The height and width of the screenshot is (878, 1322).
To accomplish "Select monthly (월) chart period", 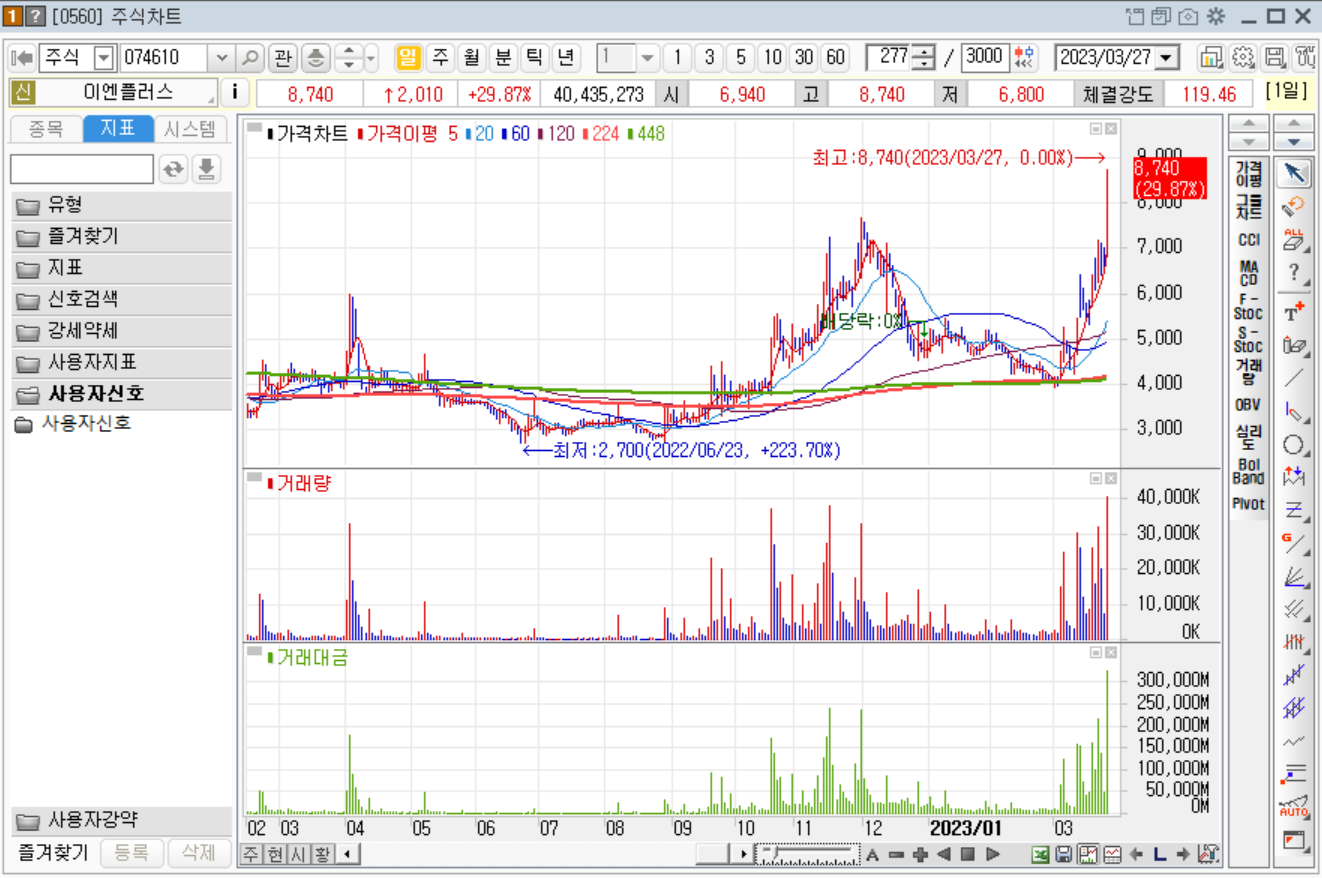I will [x=471, y=57].
